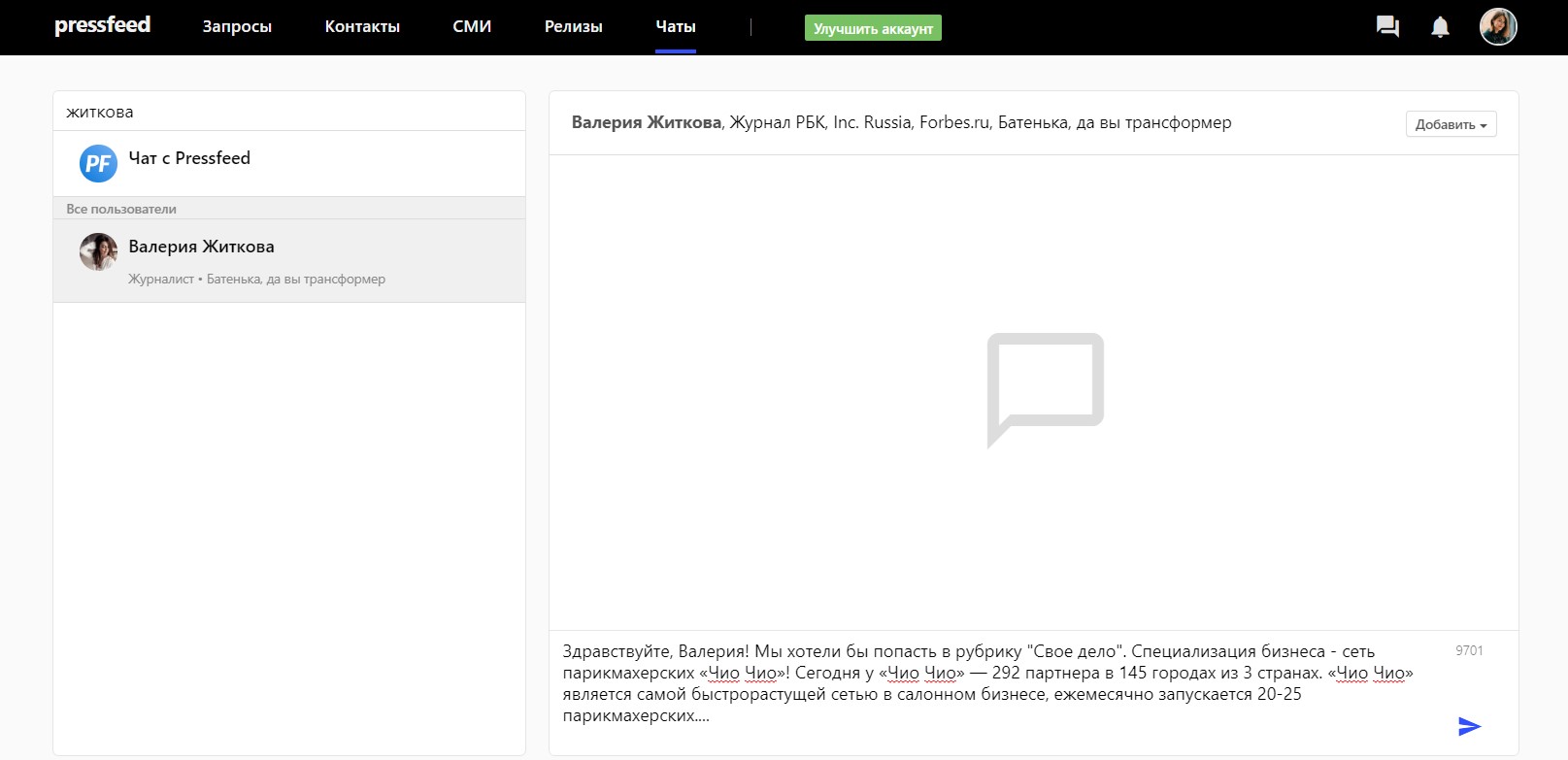Open the Контакты menu item

(362, 27)
